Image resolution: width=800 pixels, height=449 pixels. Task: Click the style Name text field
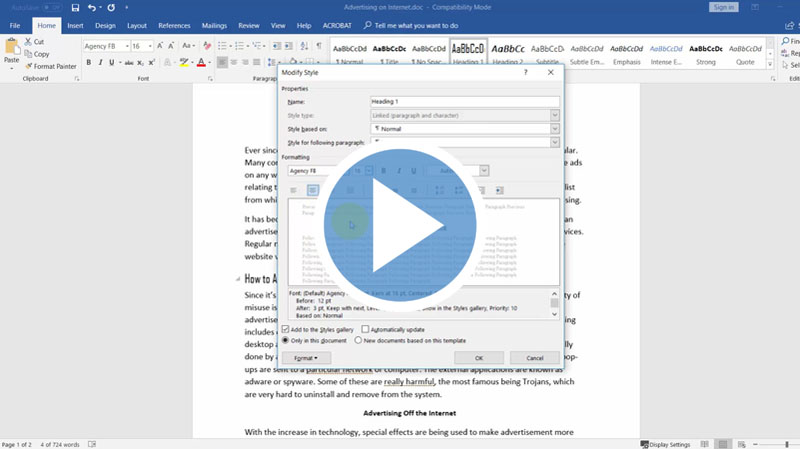coord(464,102)
